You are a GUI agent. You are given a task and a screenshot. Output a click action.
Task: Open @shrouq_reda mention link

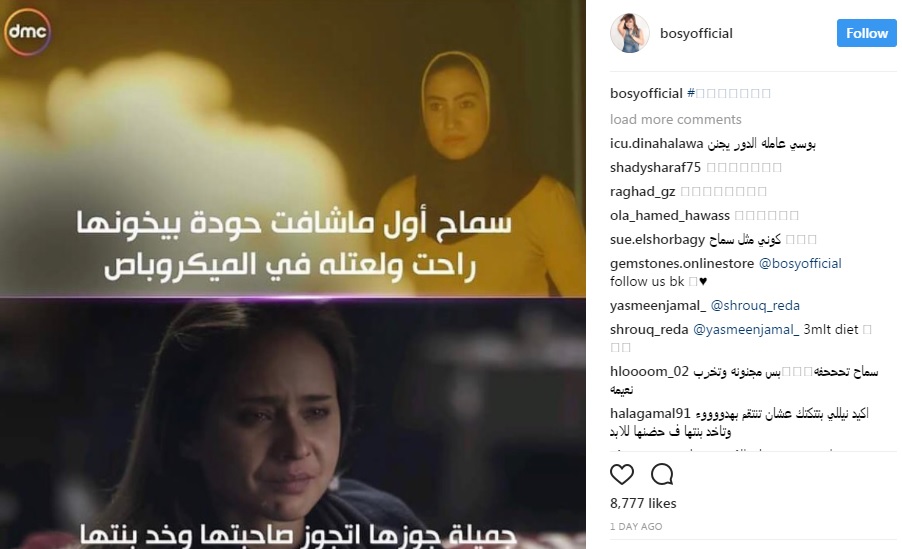tap(755, 306)
